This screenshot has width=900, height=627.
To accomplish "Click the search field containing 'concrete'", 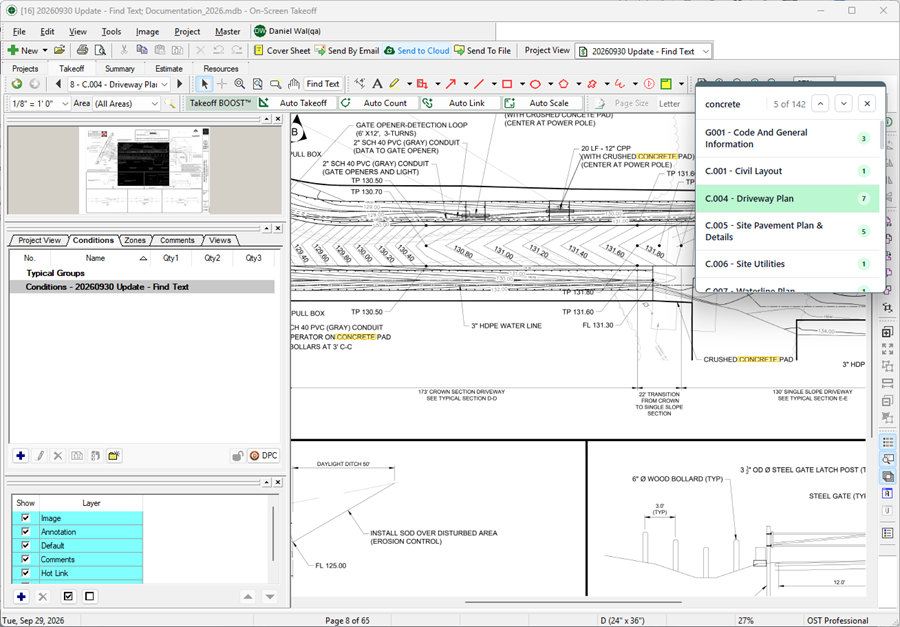I will coord(733,104).
